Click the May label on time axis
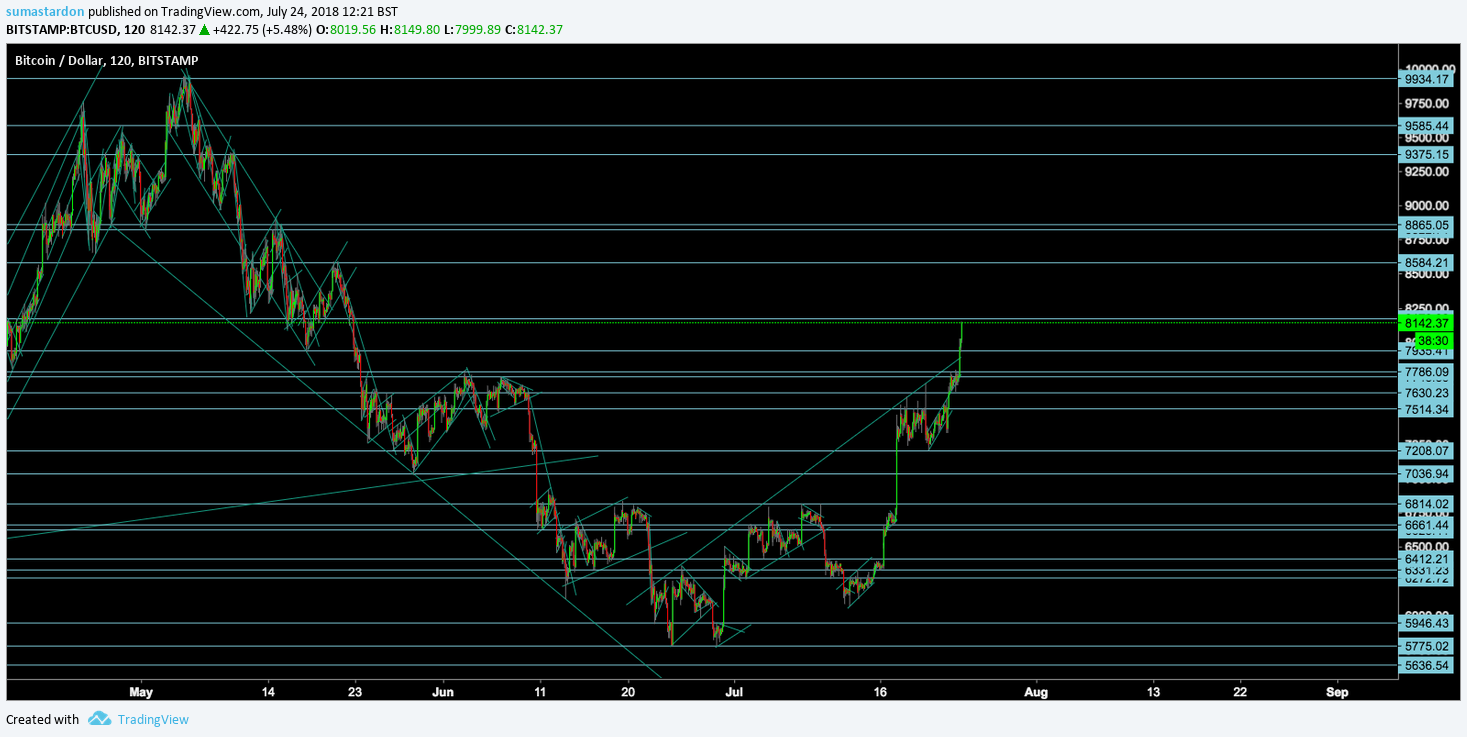The height and width of the screenshot is (737, 1467). coord(141,691)
